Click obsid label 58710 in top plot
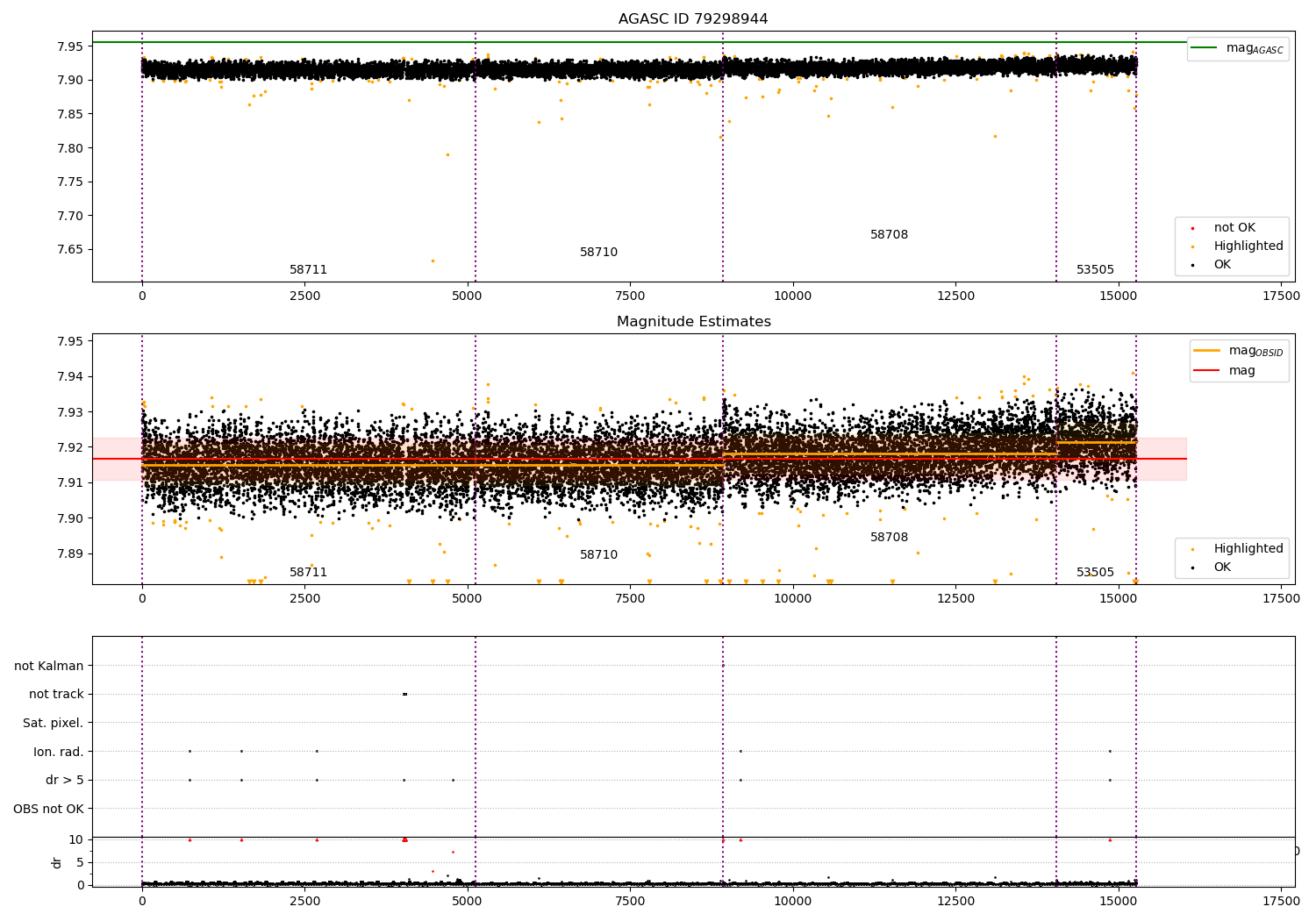 [x=598, y=253]
